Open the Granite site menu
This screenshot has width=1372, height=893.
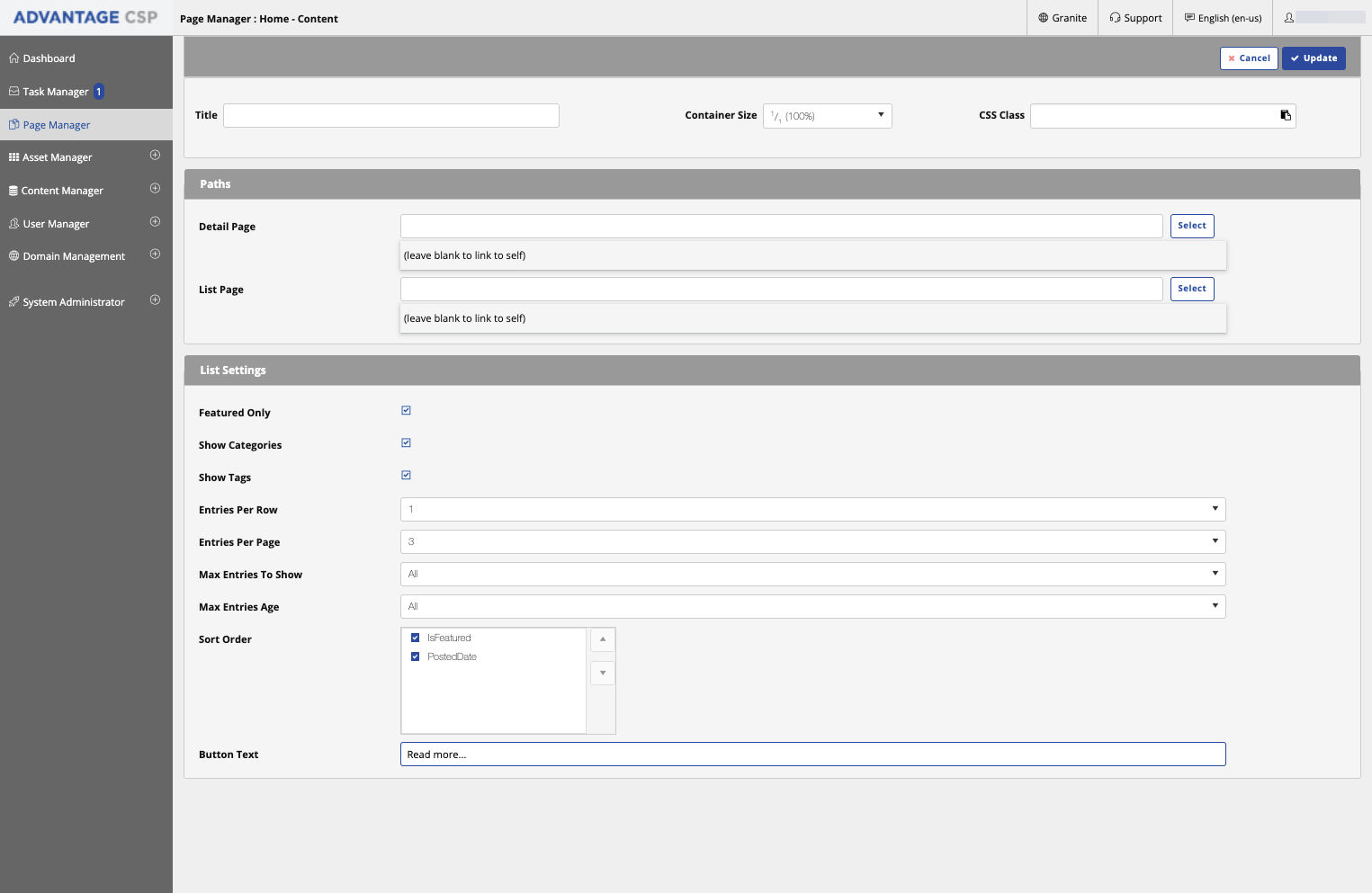[1063, 18]
